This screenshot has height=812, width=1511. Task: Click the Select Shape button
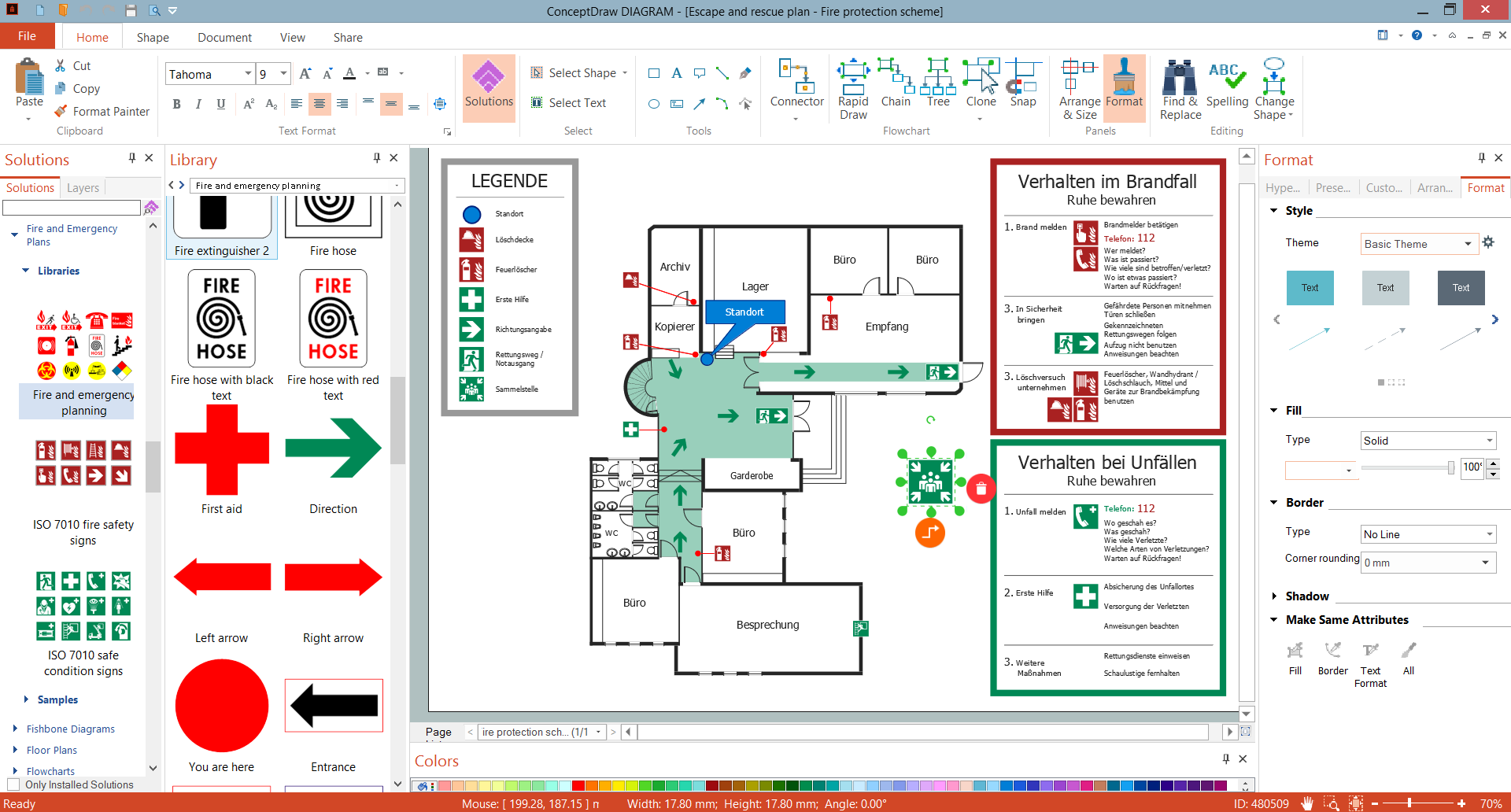pyautogui.click(x=578, y=72)
